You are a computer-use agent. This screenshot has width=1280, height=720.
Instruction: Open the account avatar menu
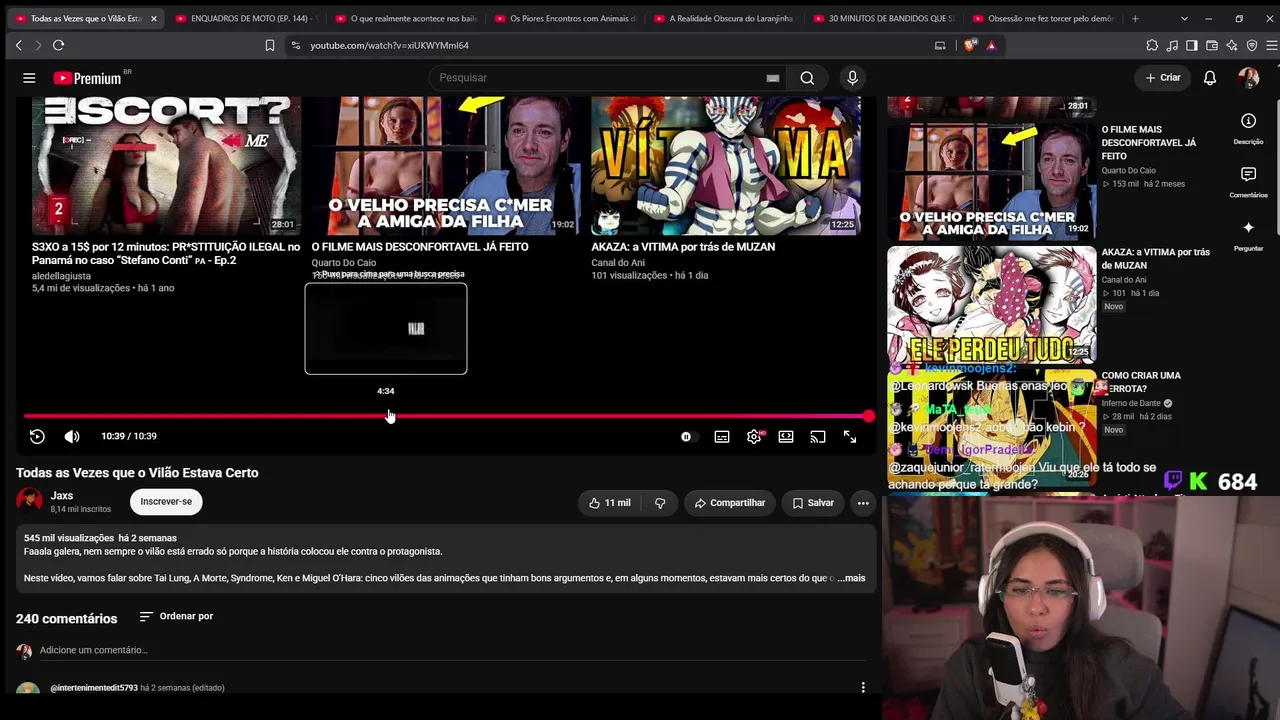click(x=1248, y=78)
